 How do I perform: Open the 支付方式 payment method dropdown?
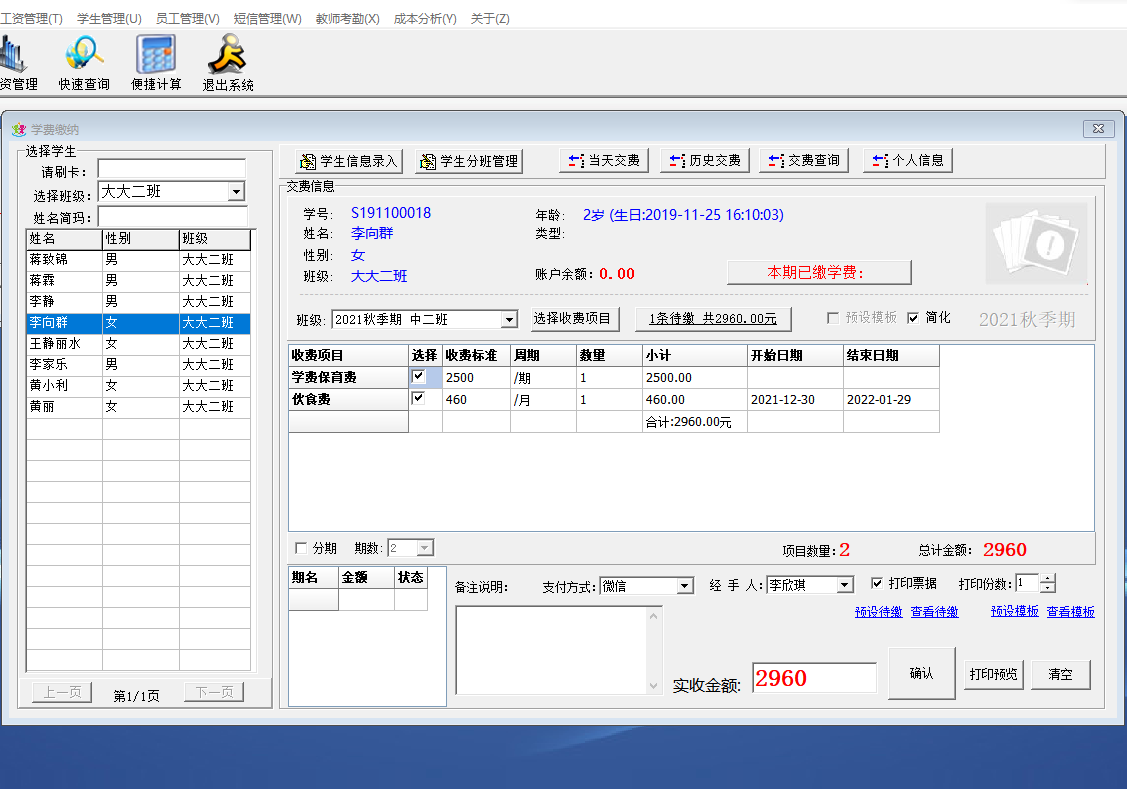(685, 585)
